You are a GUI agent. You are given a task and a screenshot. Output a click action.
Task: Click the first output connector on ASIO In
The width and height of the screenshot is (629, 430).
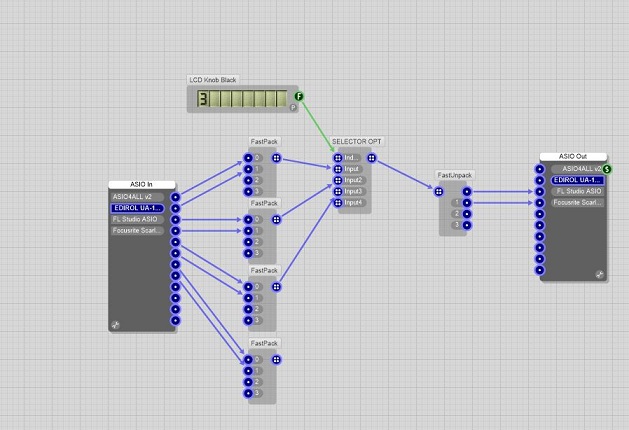[x=176, y=197]
